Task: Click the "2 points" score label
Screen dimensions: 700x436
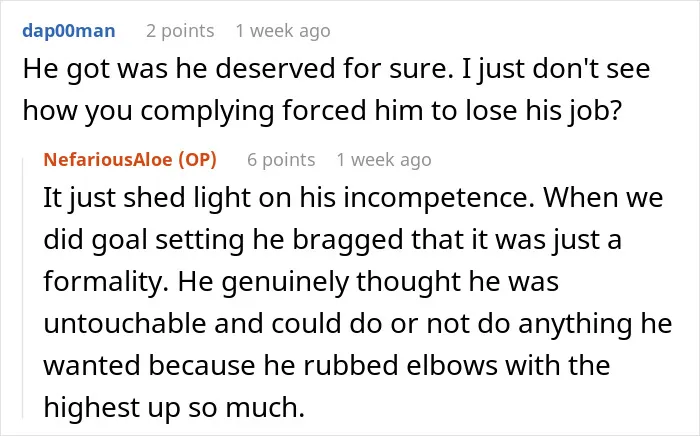Action: click(x=180, y=31)
